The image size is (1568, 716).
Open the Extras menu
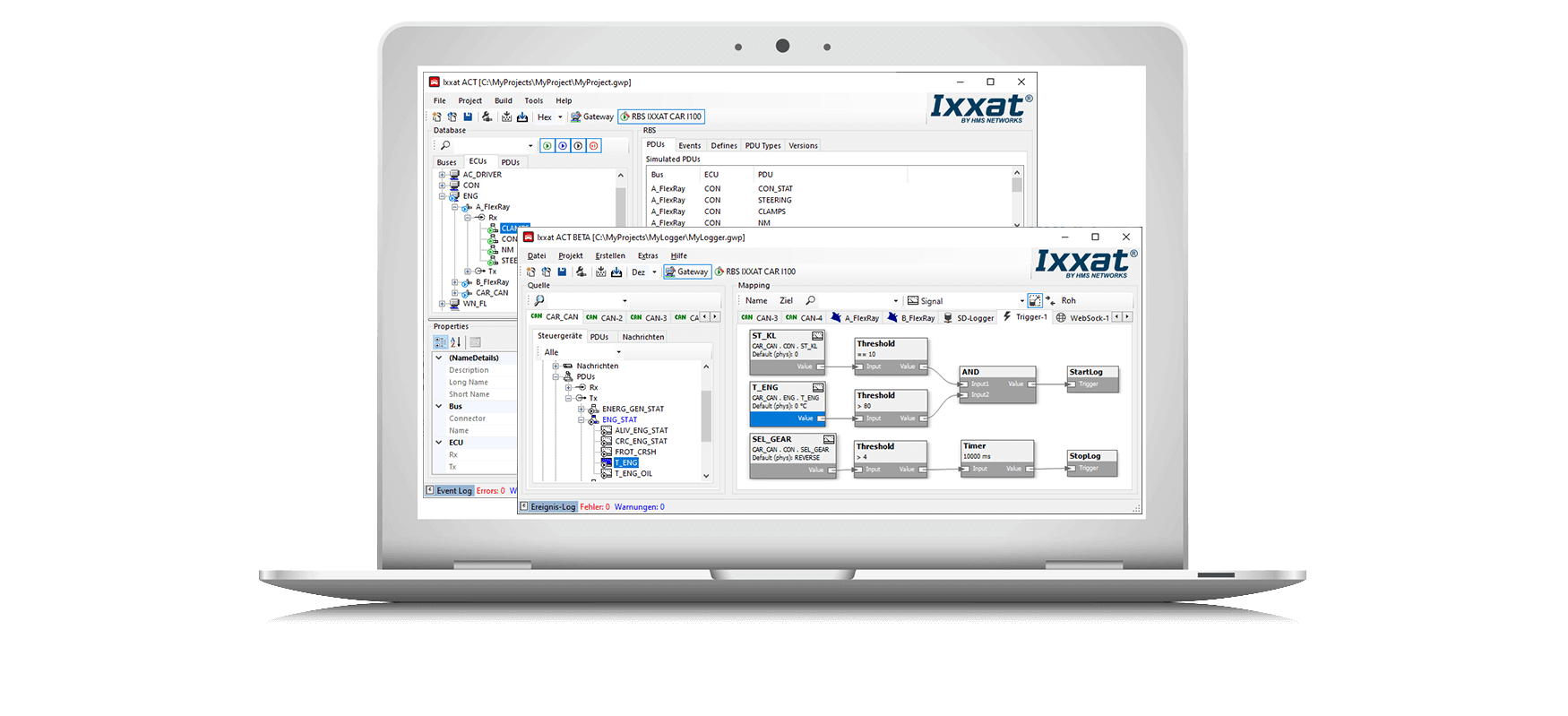648,255
